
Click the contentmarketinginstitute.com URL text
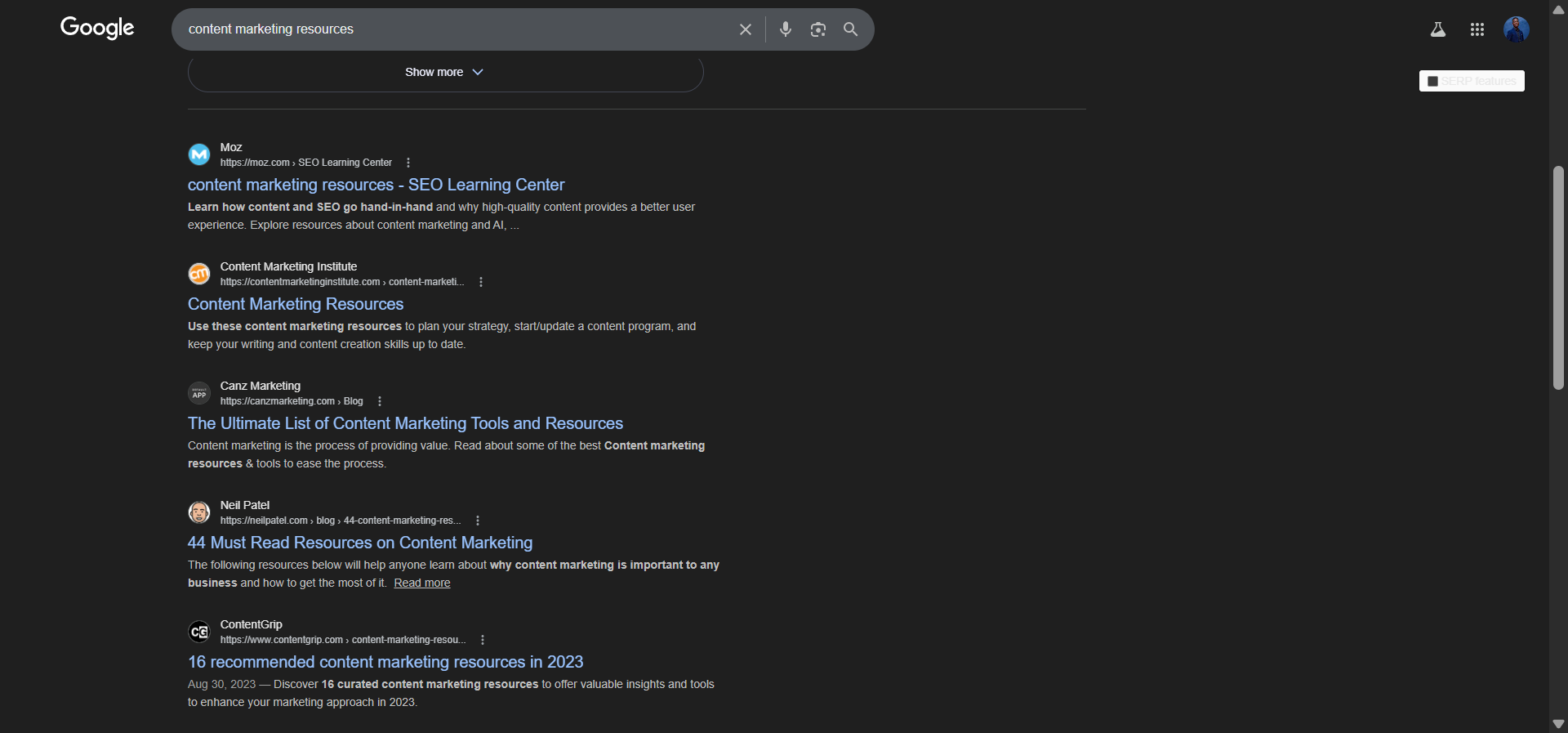click(342, 282)
